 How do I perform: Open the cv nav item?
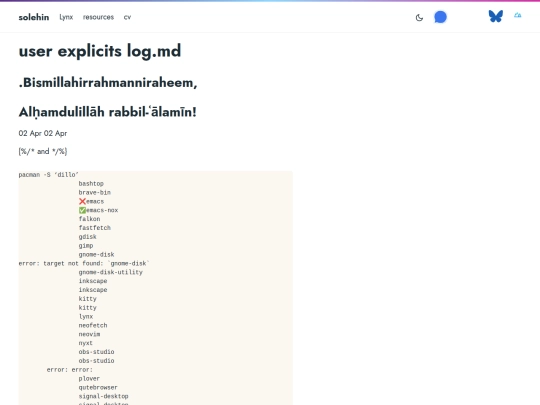[x=127, y=17]
